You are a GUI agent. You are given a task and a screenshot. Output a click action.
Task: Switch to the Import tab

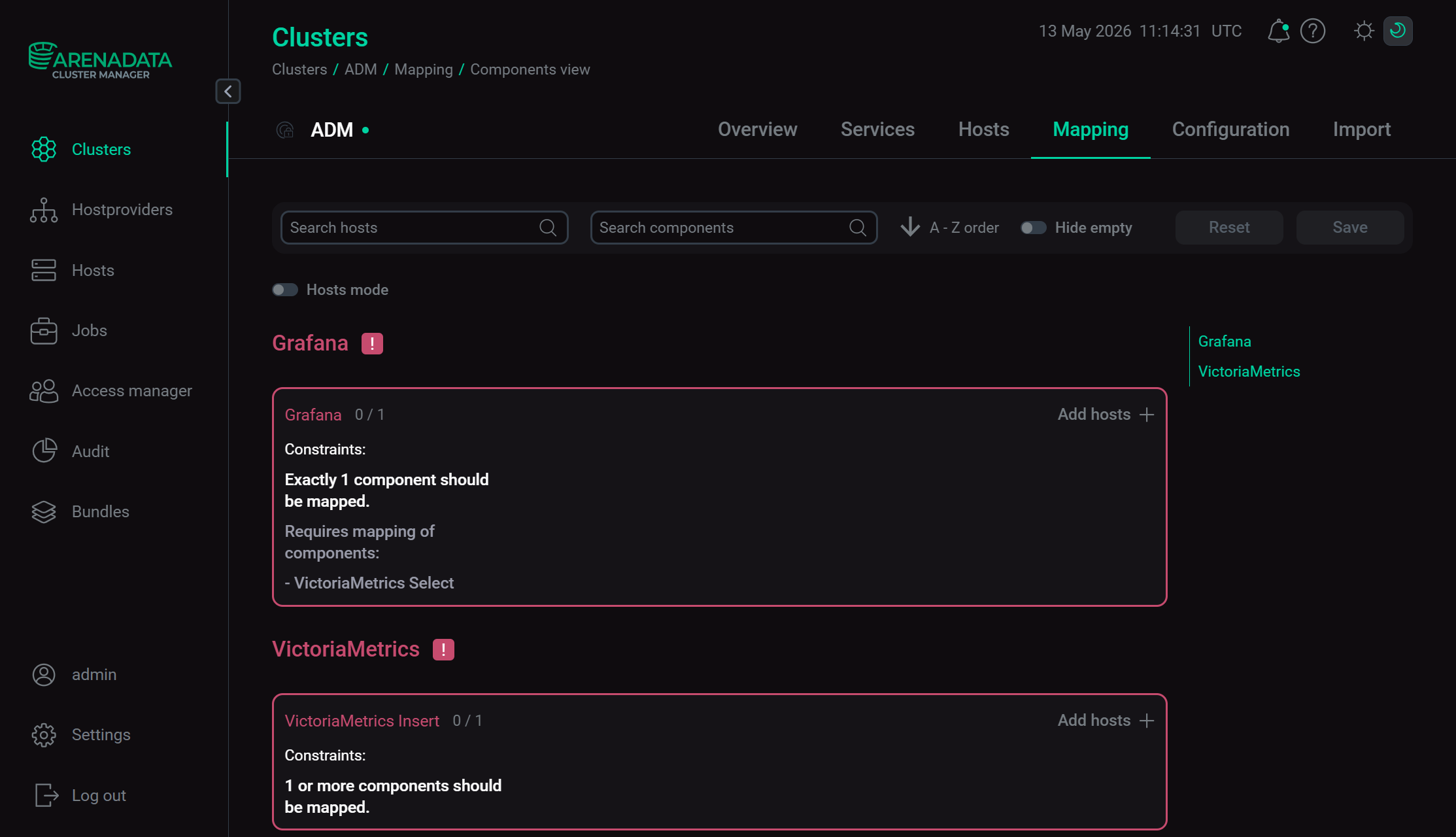pyautogui.click(x=1362, y=129)
